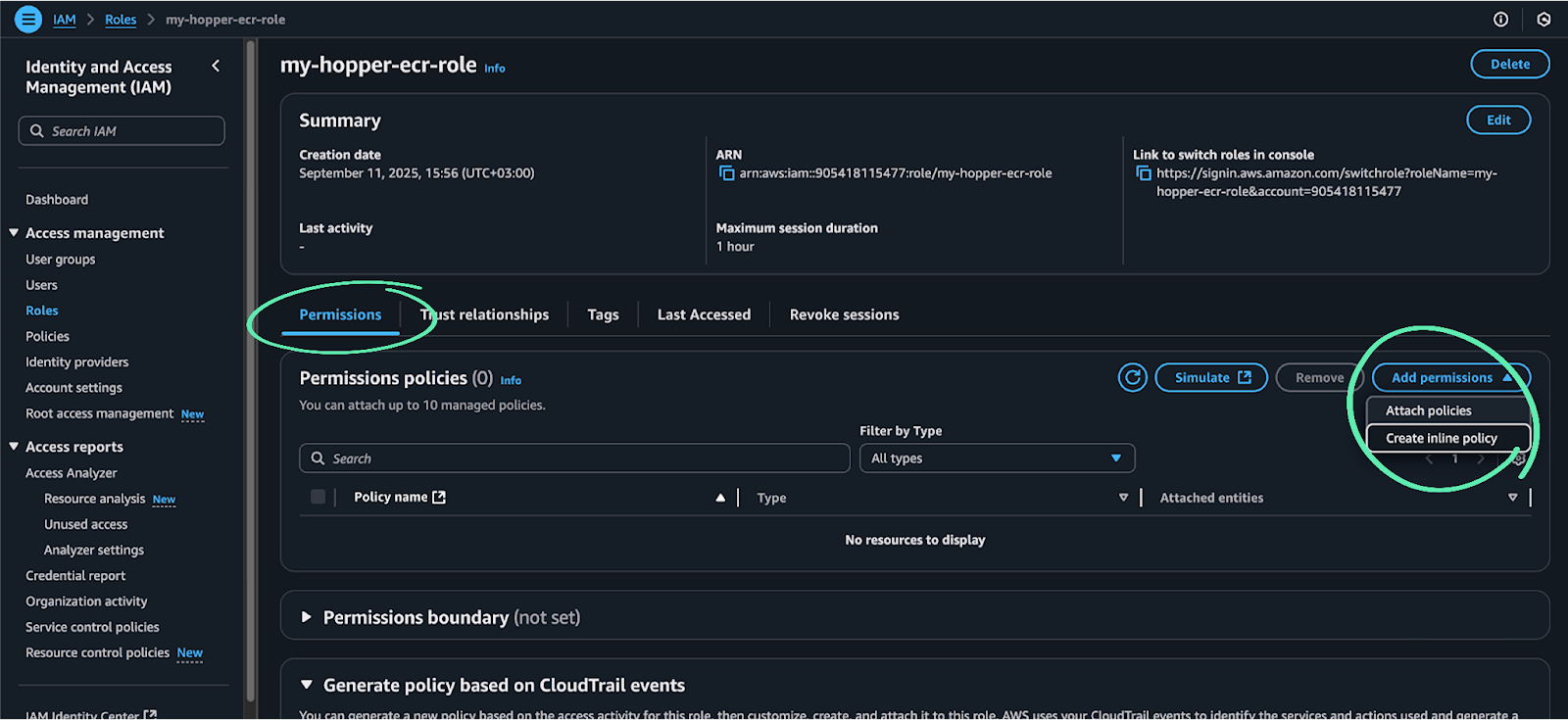The image size is (1568, 720).
Task: Open Organization activity in the sidebar
Action: tap(86, 601)
